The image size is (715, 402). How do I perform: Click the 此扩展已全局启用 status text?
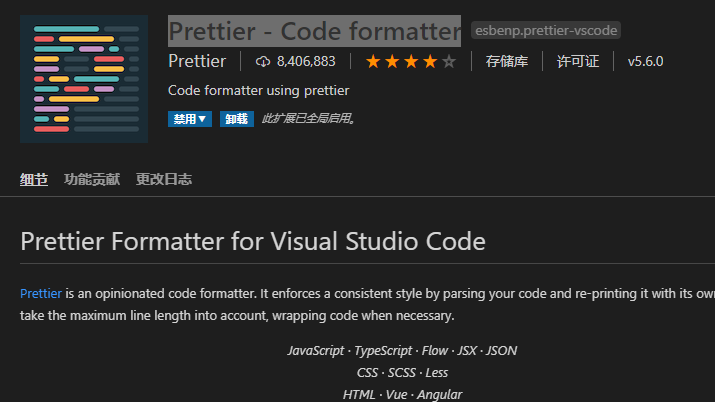[309, 119]
